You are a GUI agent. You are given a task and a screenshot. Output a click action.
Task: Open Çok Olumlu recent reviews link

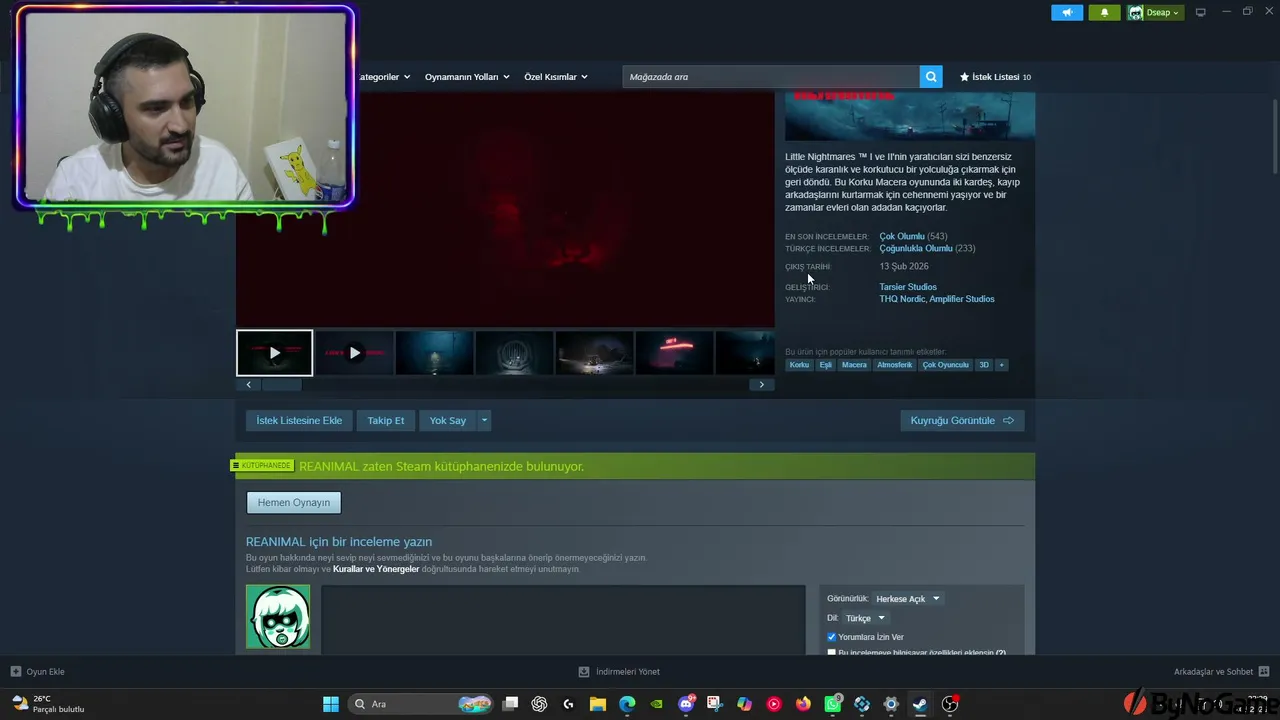point(902,237)
